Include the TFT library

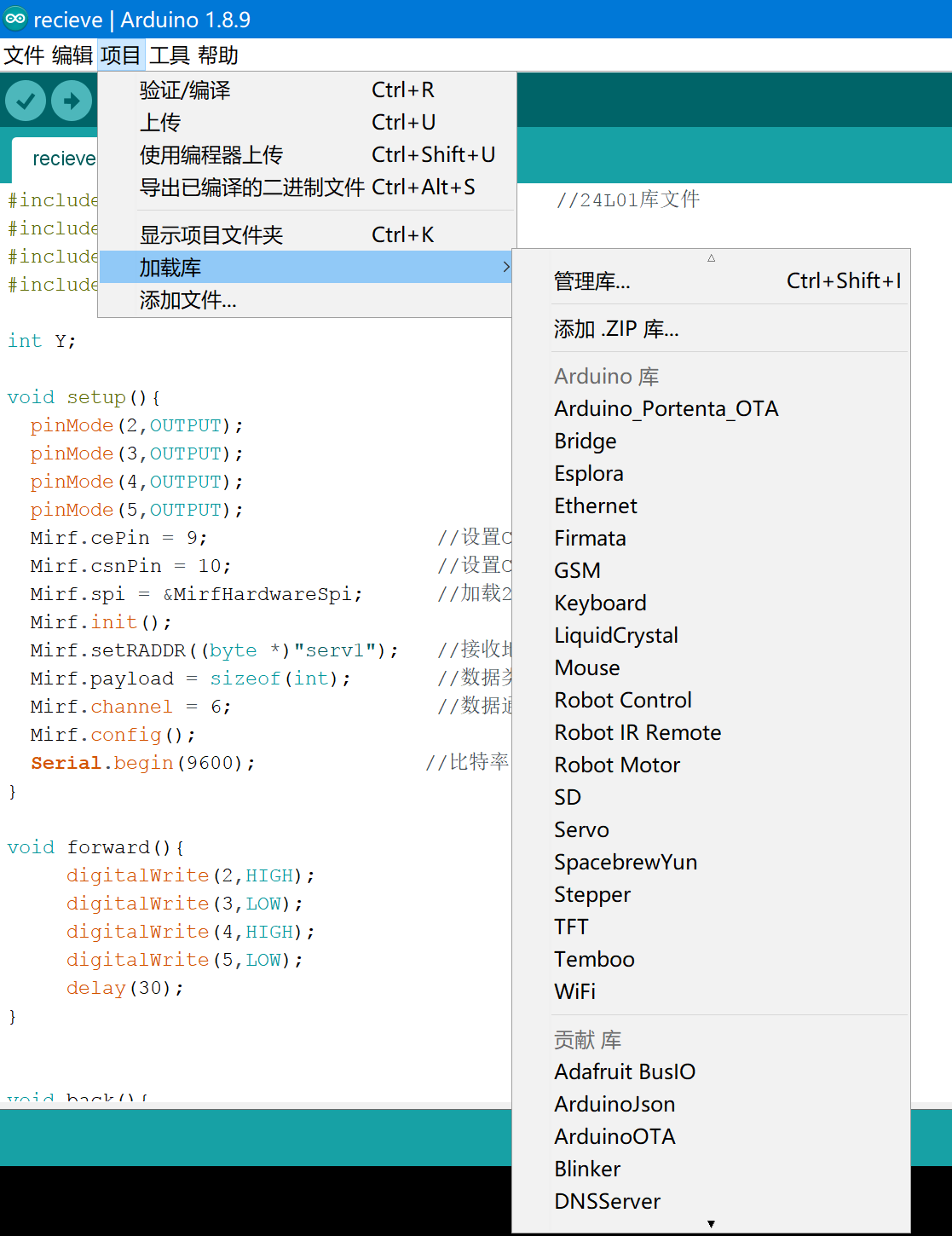click(711, 927)
